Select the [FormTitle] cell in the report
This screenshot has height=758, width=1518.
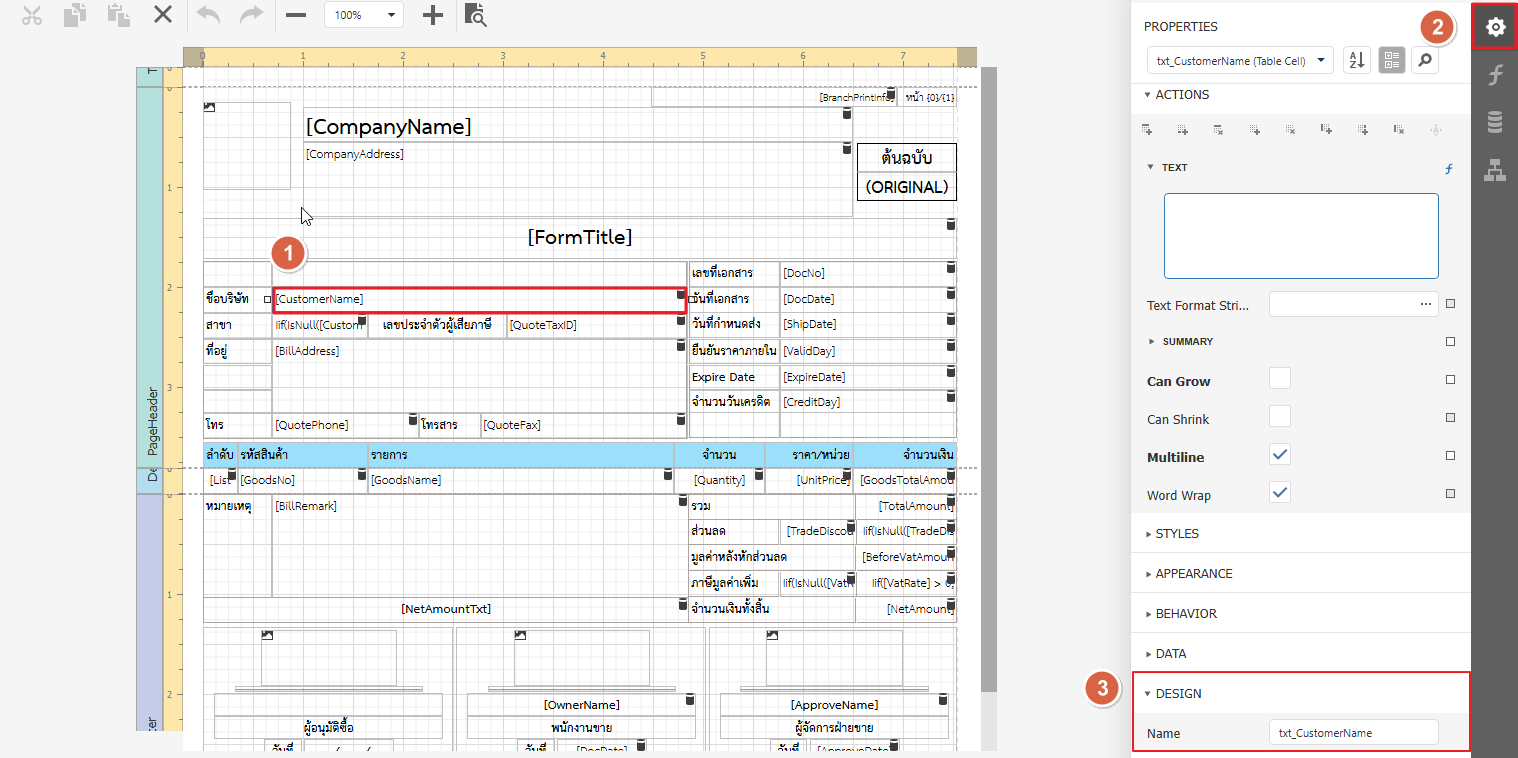(579, 238)
